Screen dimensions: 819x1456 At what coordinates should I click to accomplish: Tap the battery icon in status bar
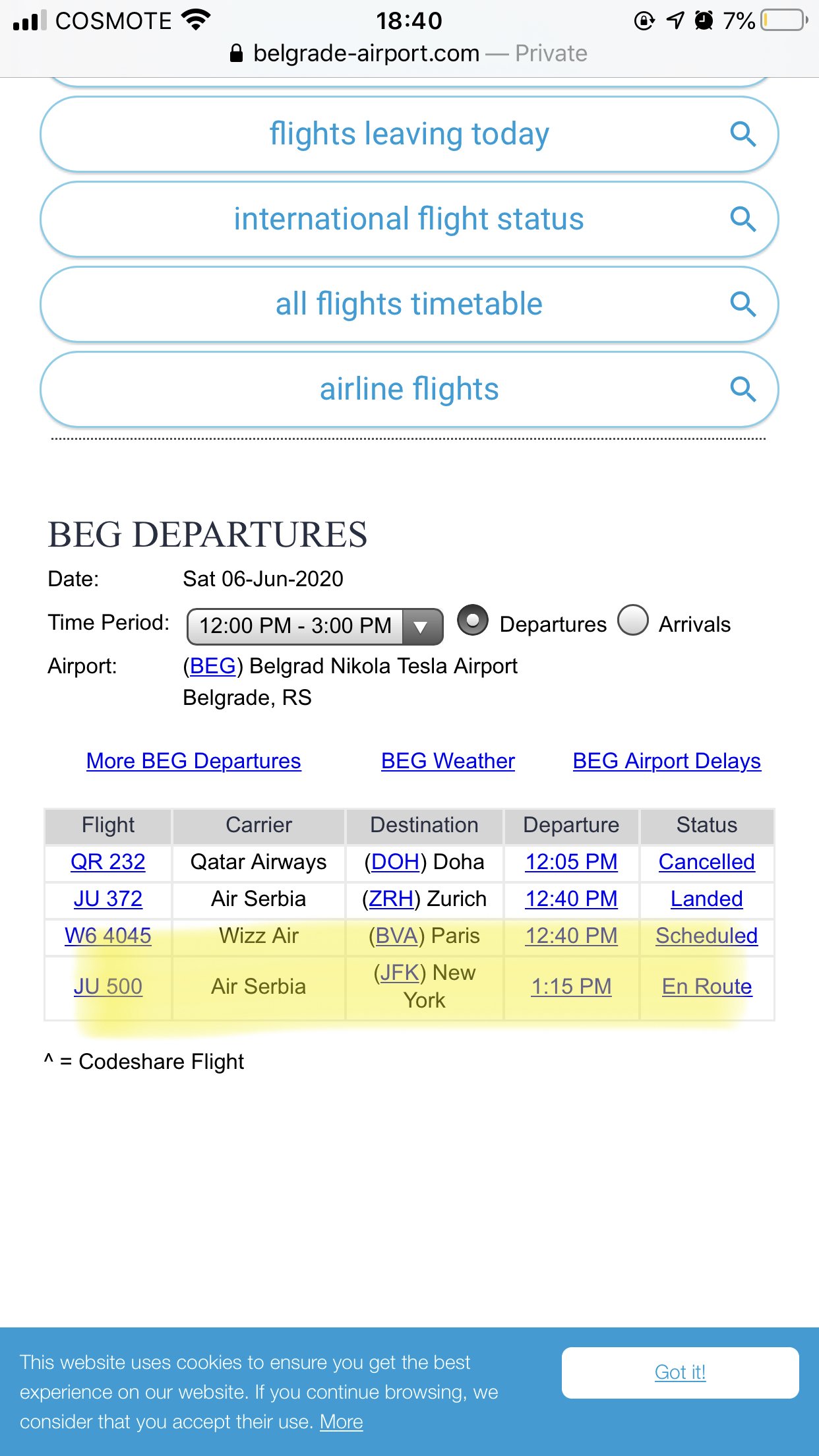pos(783,20)
